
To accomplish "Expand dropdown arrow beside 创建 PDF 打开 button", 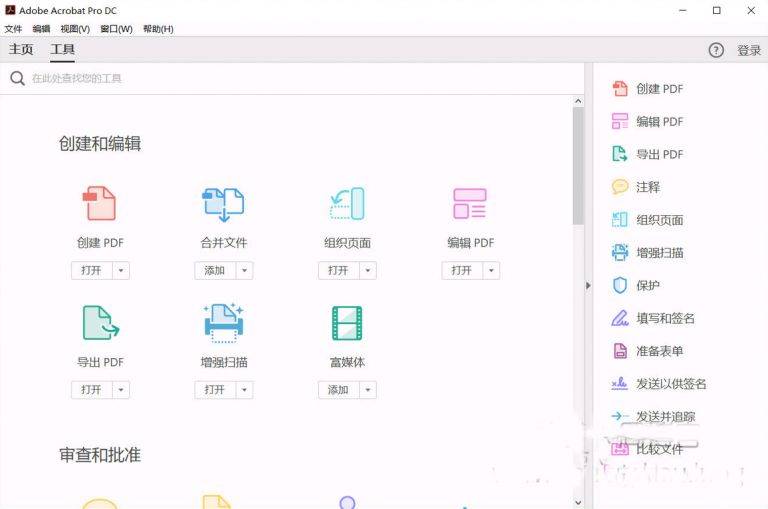I will click(121, 270).
